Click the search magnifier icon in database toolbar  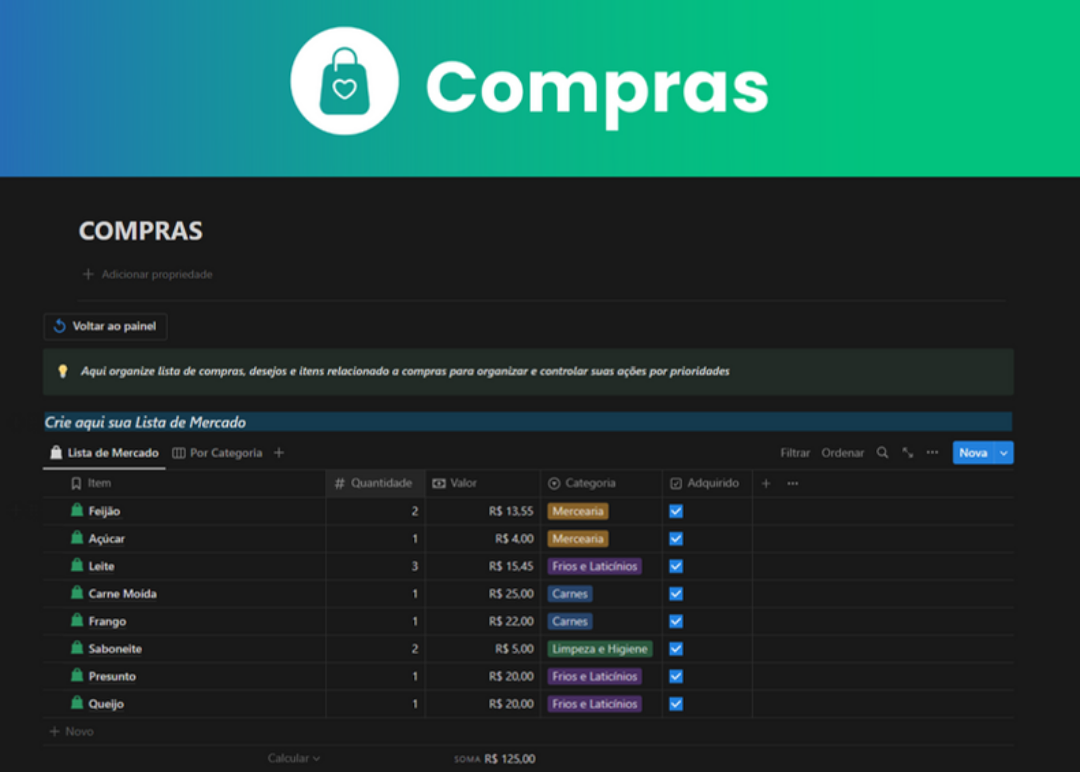pos(882,453)
